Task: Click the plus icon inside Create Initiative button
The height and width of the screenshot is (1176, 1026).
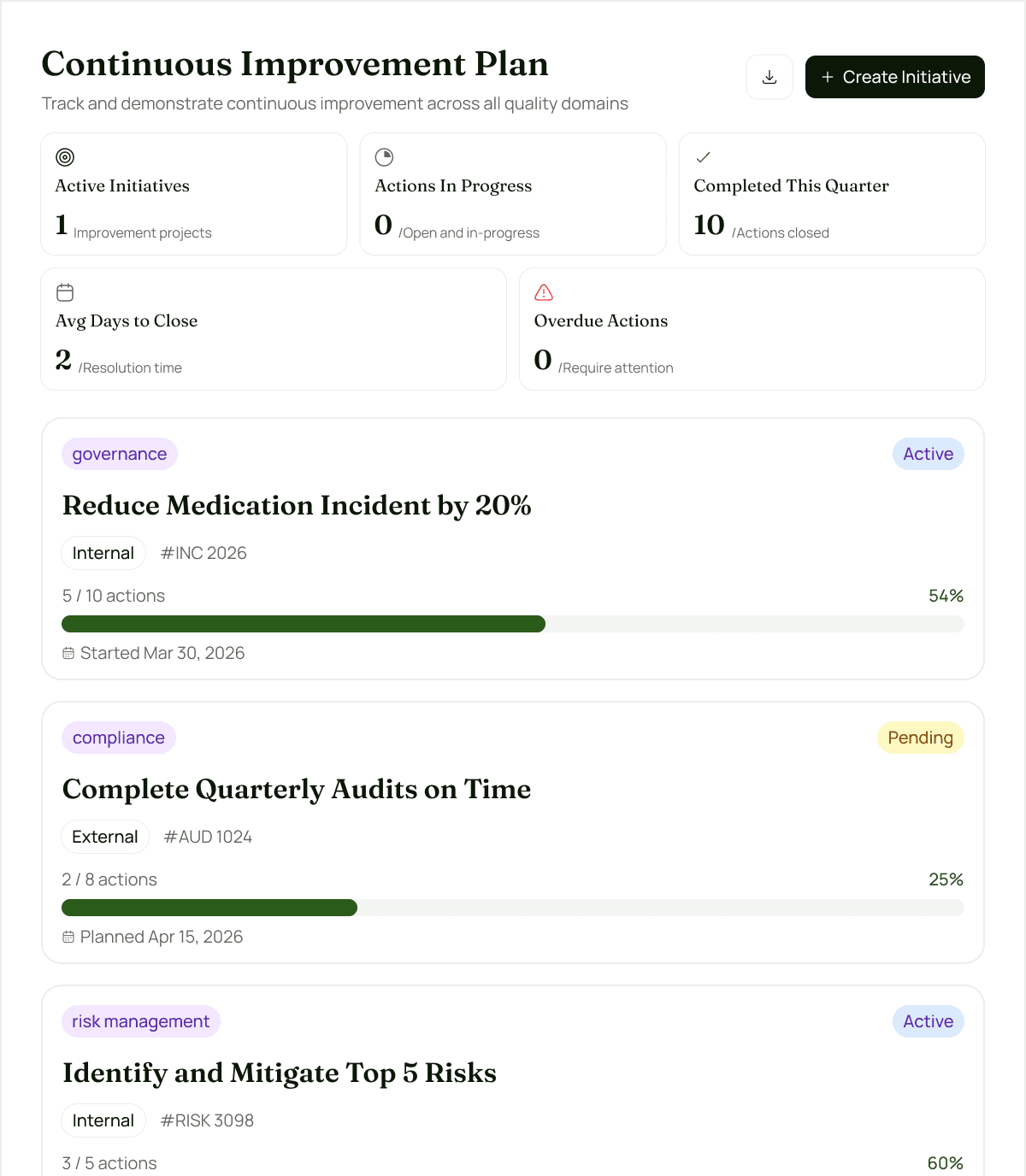Action: tap(827, 77)
